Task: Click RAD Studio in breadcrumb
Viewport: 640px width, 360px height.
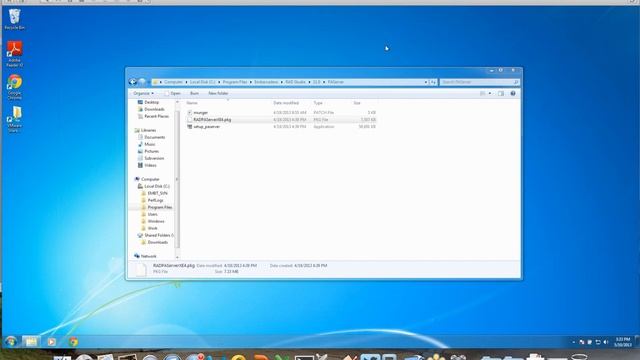Action: [296, 82]
